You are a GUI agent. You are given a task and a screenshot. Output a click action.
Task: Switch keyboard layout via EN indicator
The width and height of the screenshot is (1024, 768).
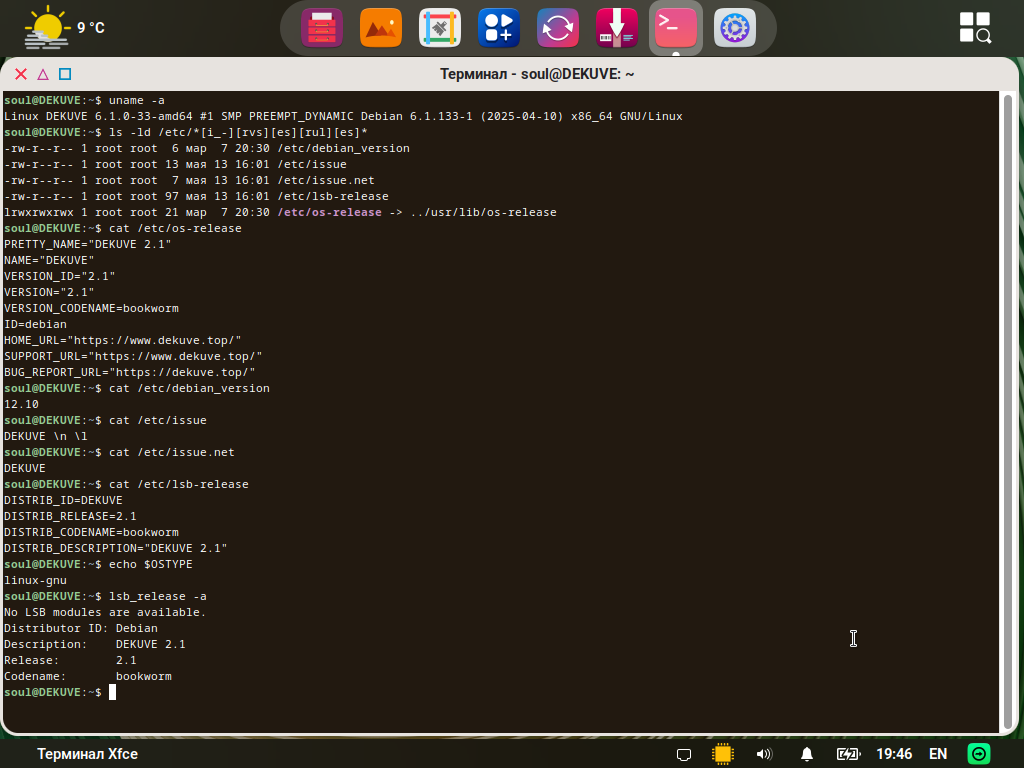coord(938,754)
